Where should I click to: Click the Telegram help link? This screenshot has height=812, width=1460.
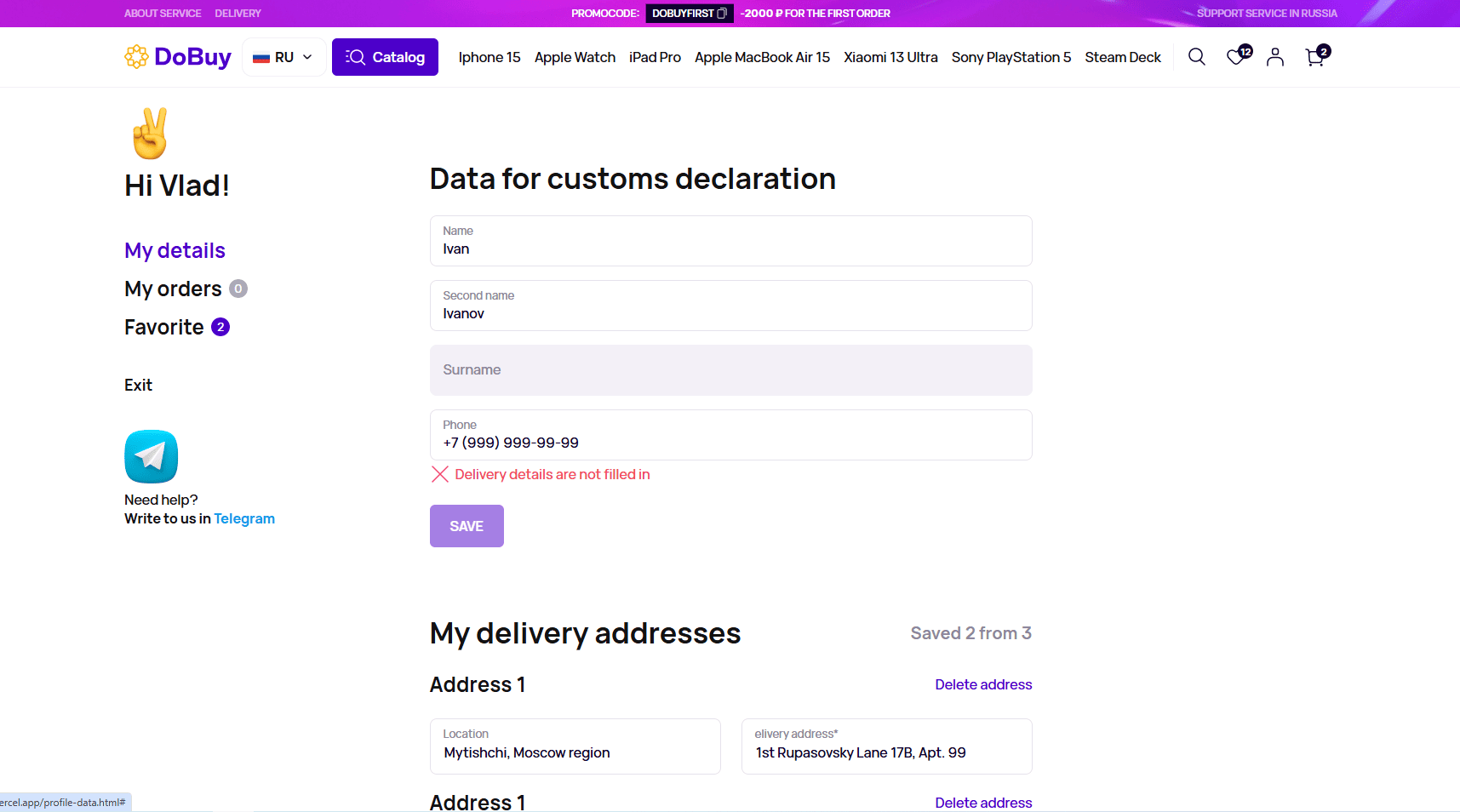[x=244, y=518]
